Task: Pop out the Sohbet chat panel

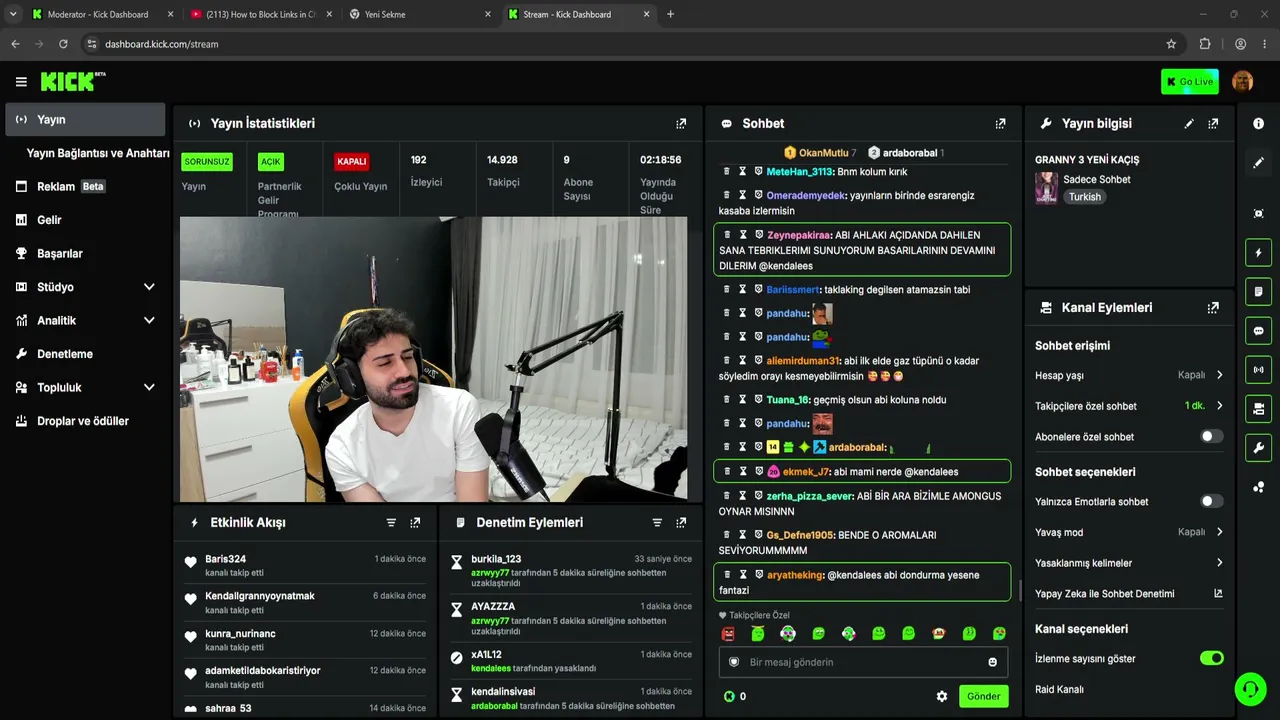Action: point(1000,124)
